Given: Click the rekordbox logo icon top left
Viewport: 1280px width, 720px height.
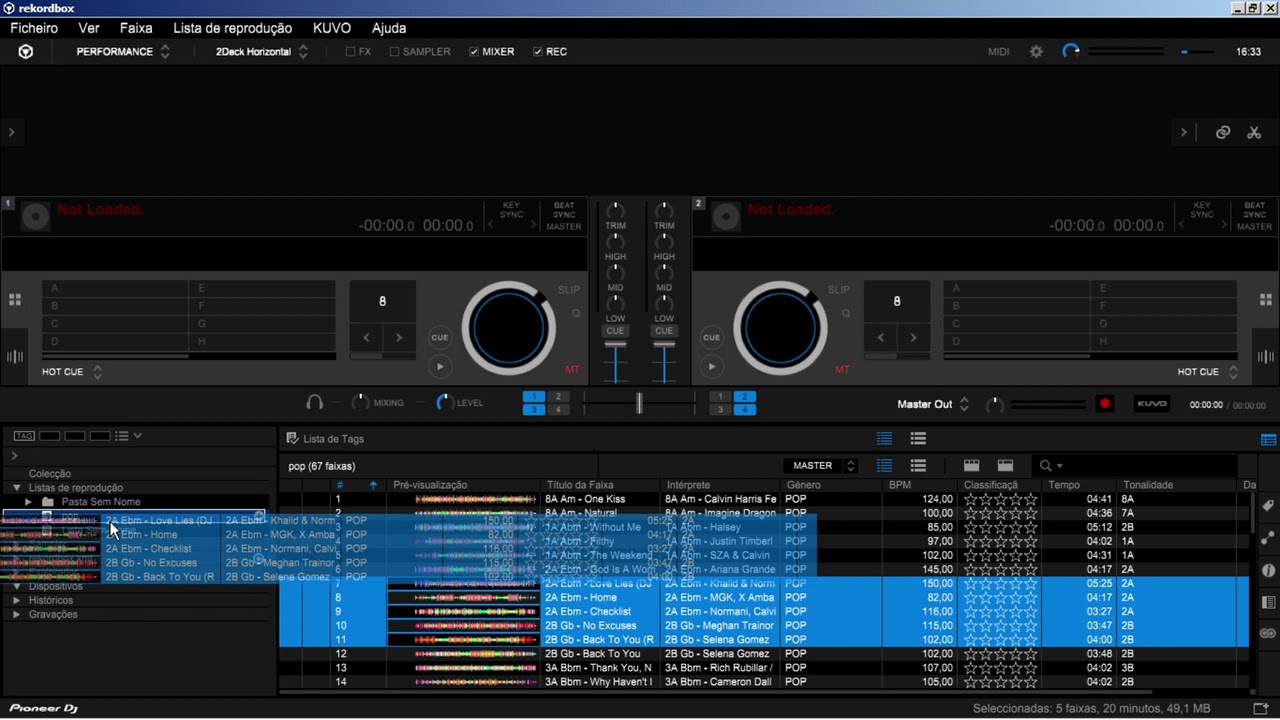Looking at the screenshot, I should click(26, 51).
